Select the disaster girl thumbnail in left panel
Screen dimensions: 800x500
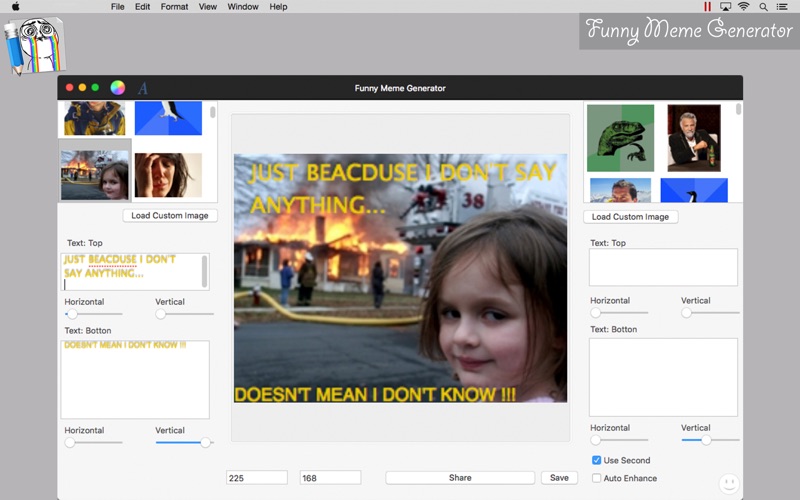tap(94, 174)
